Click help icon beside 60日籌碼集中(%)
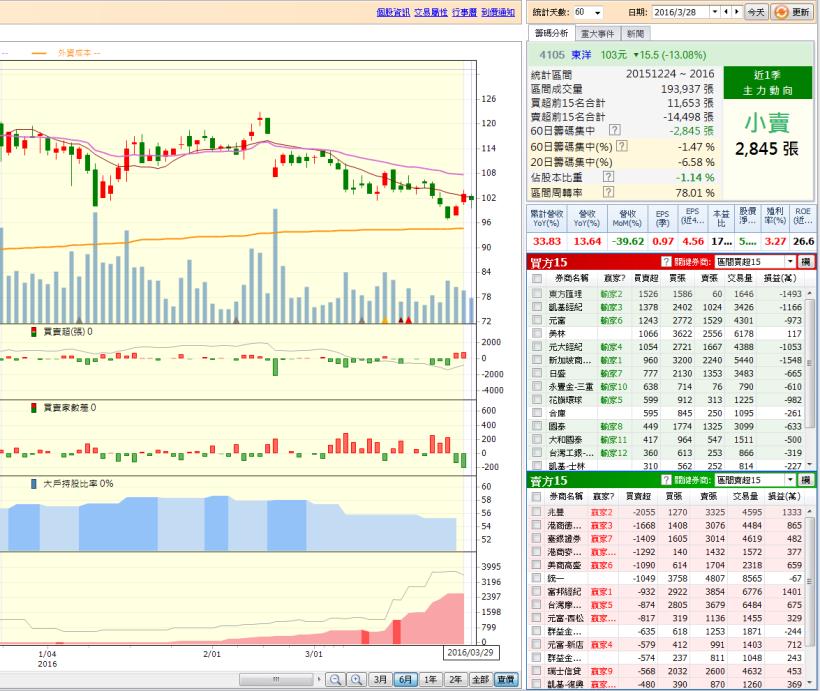The image size is (820, 691). point(623,146)
